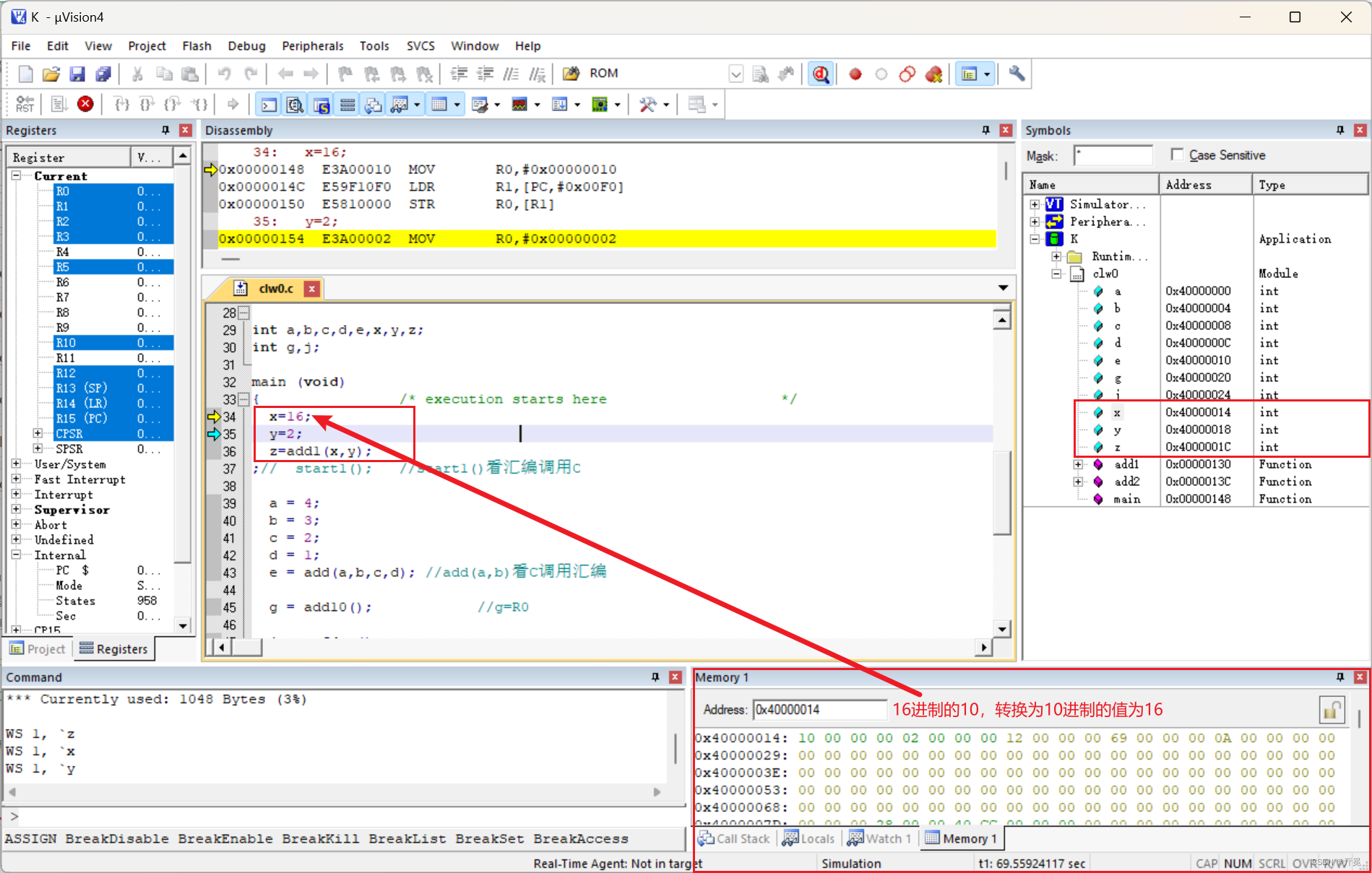This screenshot has width=1372, height=873.
Task: Click the source editor horizontal scrollbar thumb
Action: [246, 647]
